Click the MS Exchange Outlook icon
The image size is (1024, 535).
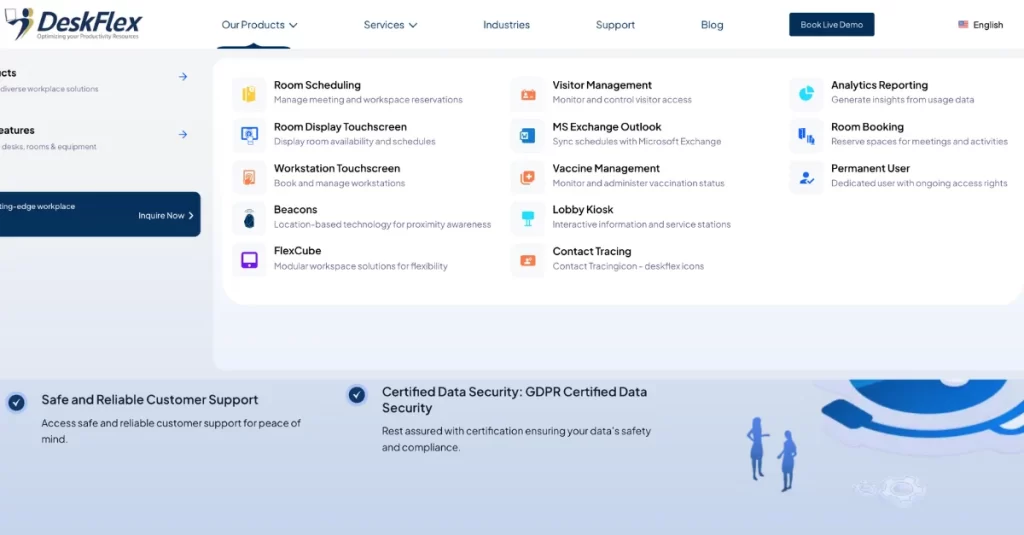pos(528,134)
